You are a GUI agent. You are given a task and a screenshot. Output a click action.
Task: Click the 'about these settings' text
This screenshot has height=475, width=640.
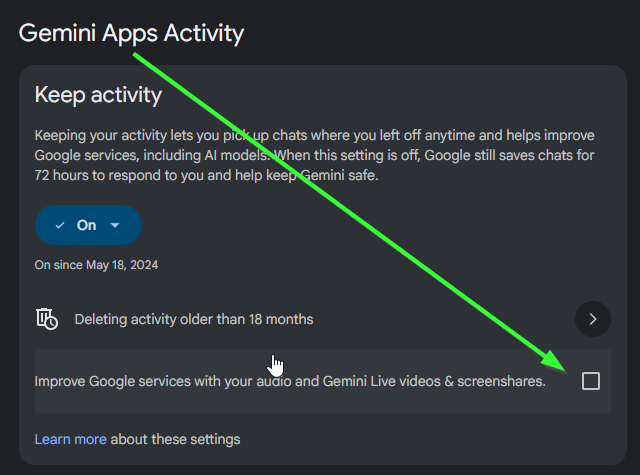(x=175, y=439)
